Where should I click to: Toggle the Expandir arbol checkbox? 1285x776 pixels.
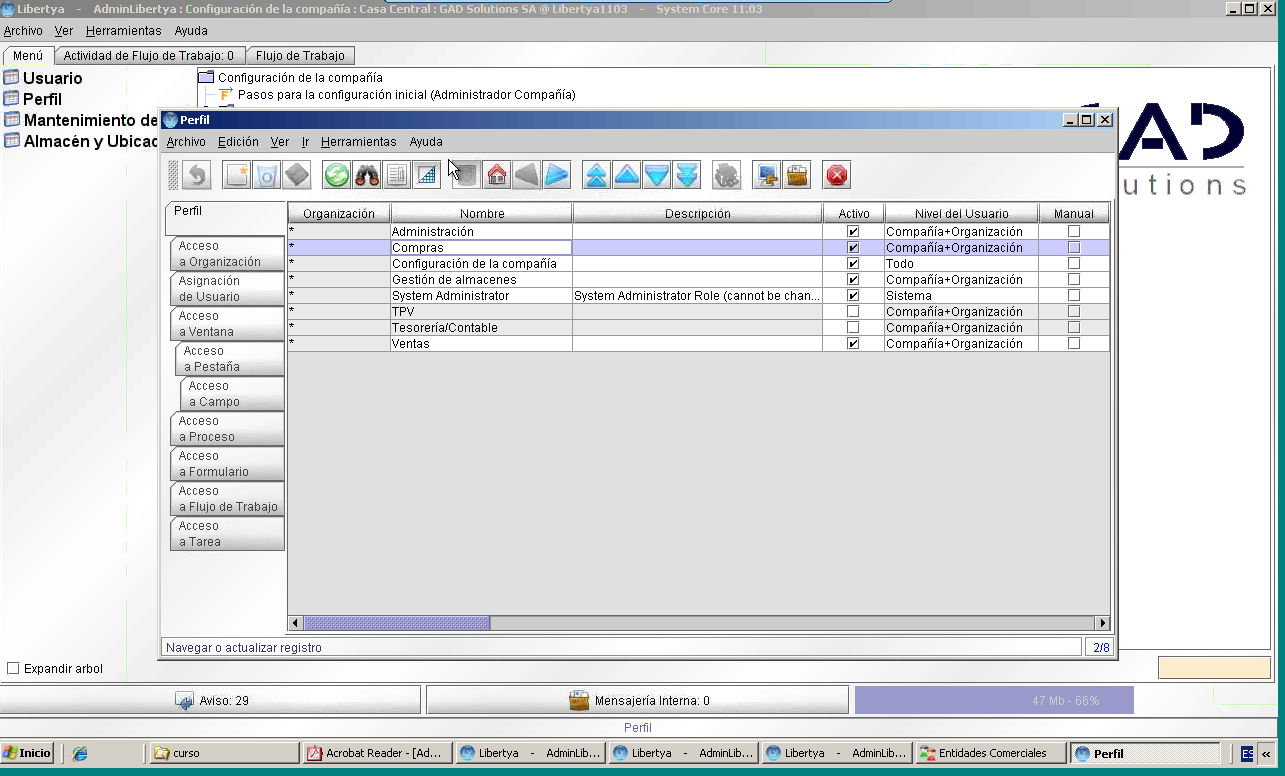click(x=13, y=668)
